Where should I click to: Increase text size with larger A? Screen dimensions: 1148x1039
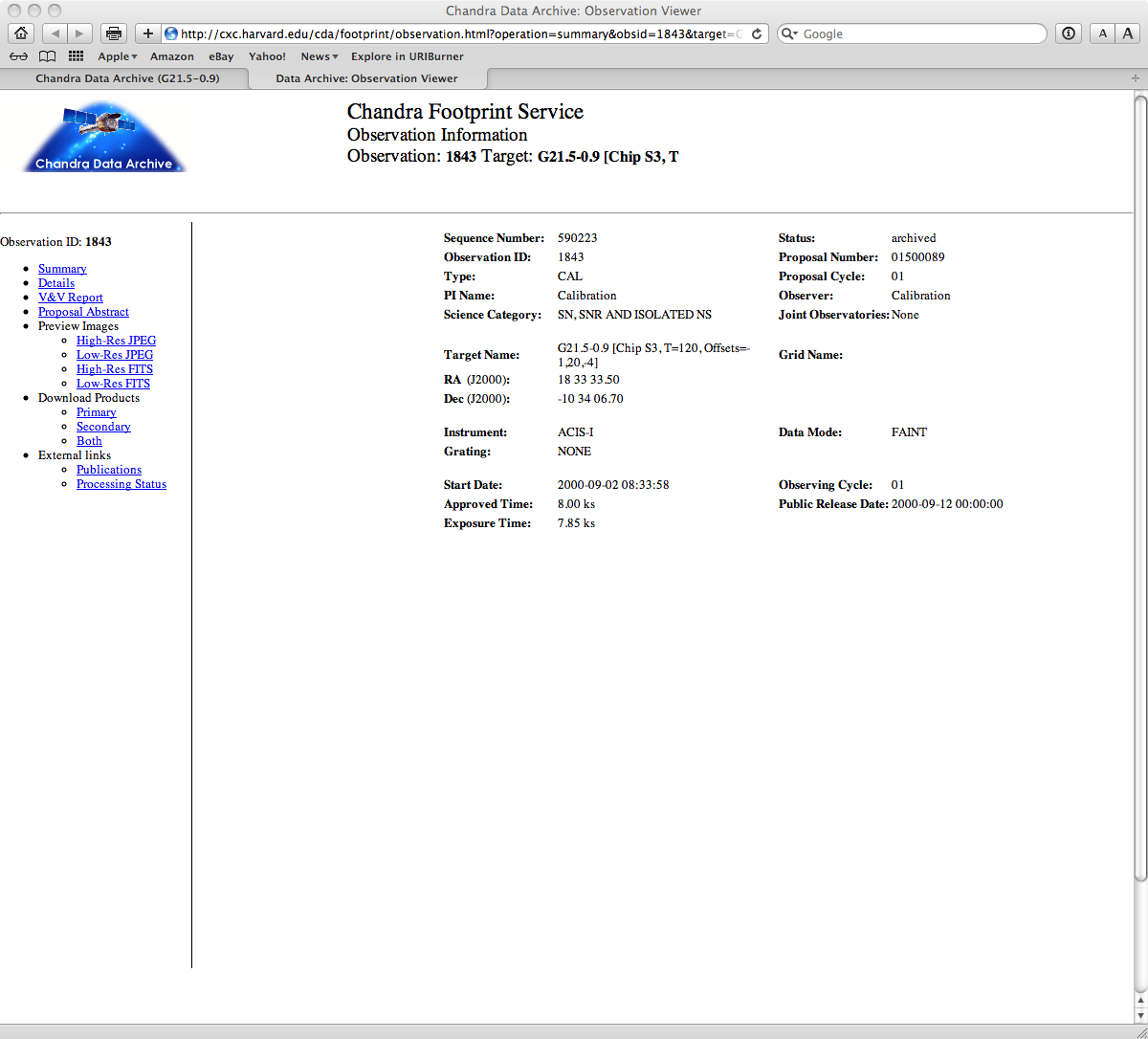(x=1128, y=33)
